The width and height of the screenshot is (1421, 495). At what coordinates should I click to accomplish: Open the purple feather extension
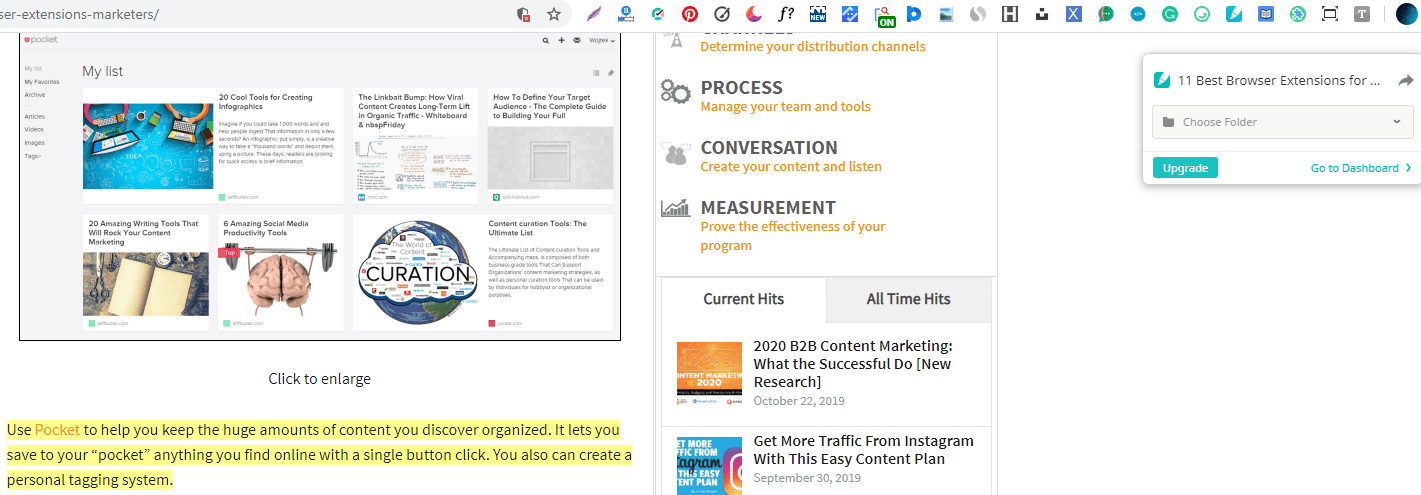(594, 14)
